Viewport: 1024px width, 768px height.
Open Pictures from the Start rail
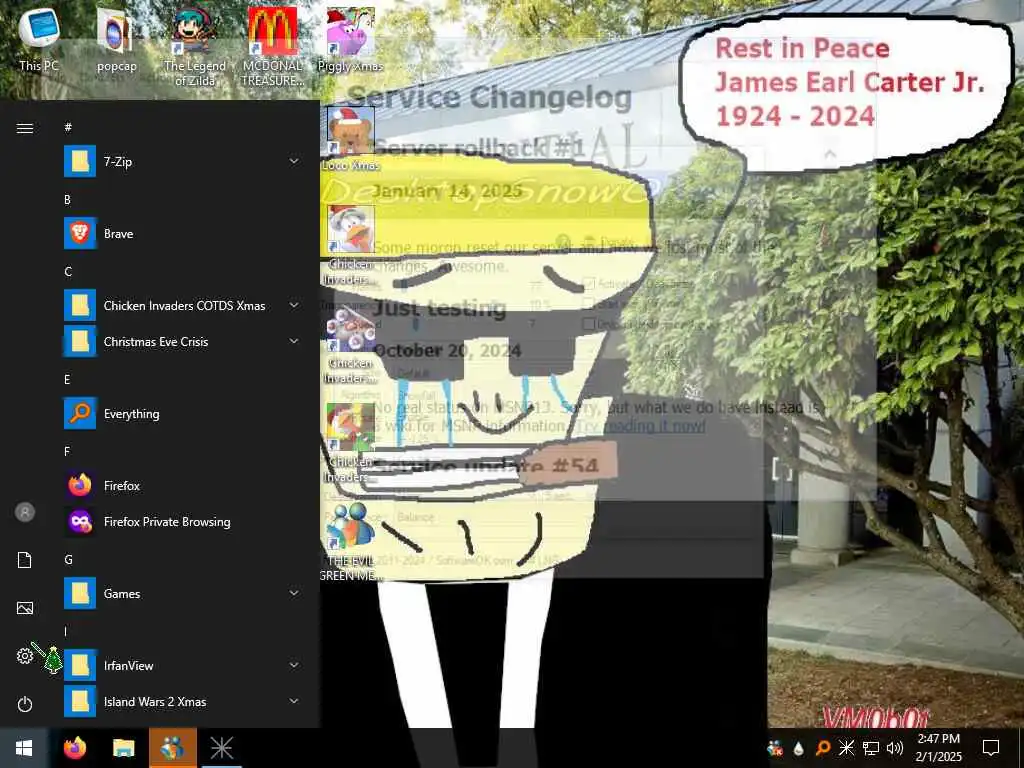[x=25, y=608]
